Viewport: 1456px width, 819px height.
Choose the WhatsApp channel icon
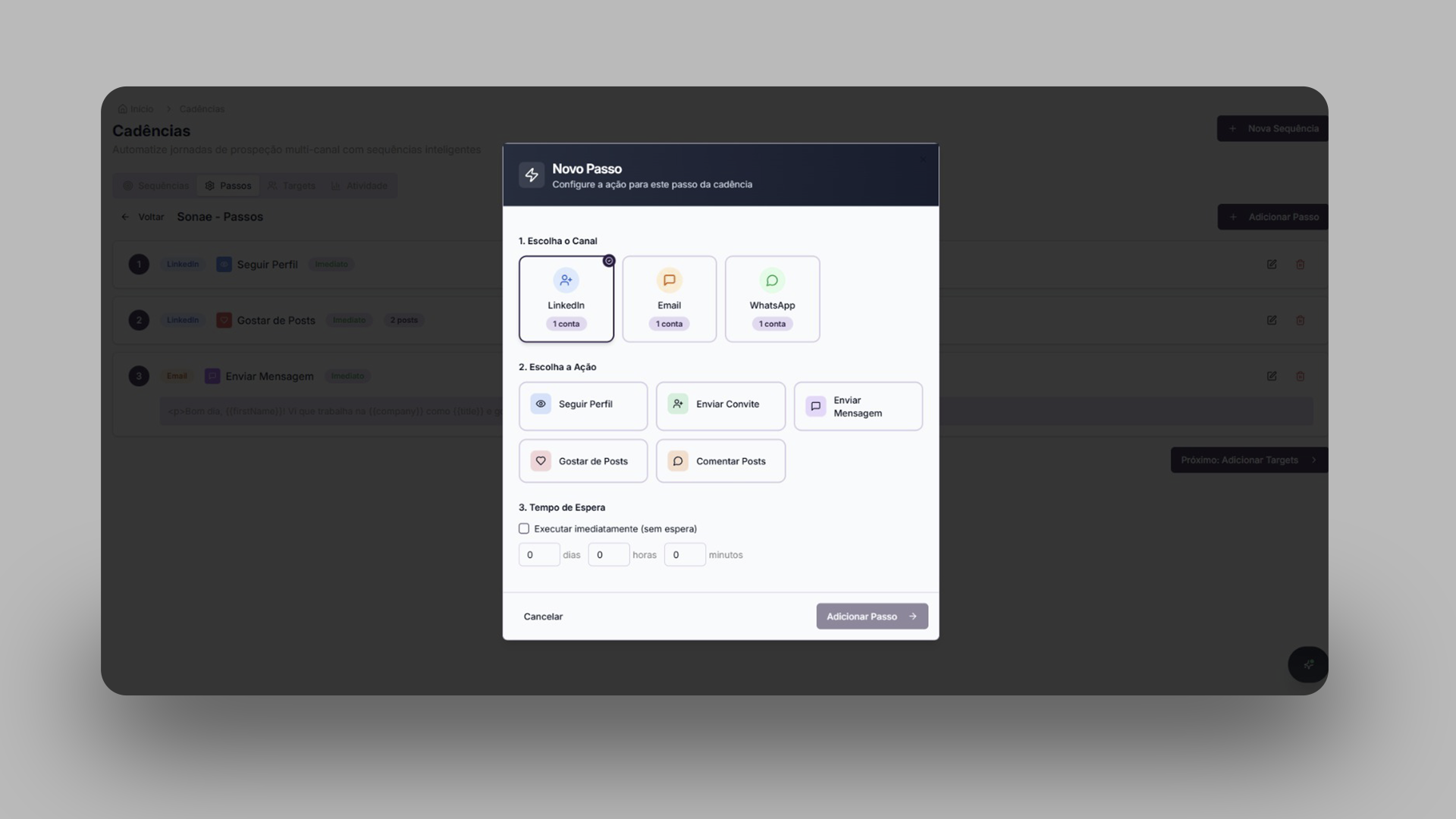771,281
